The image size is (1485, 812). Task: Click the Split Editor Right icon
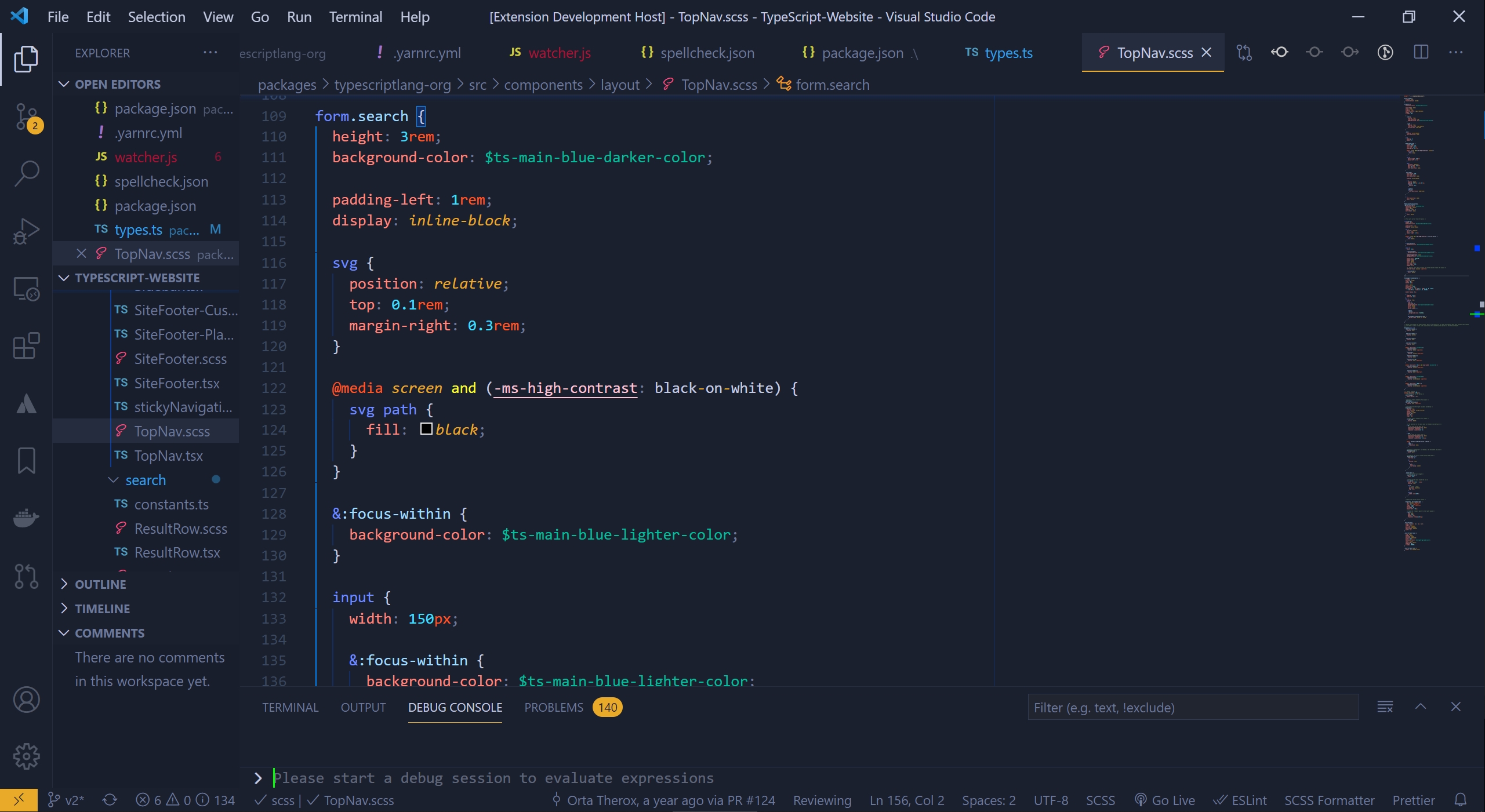tap(1421, 53)
